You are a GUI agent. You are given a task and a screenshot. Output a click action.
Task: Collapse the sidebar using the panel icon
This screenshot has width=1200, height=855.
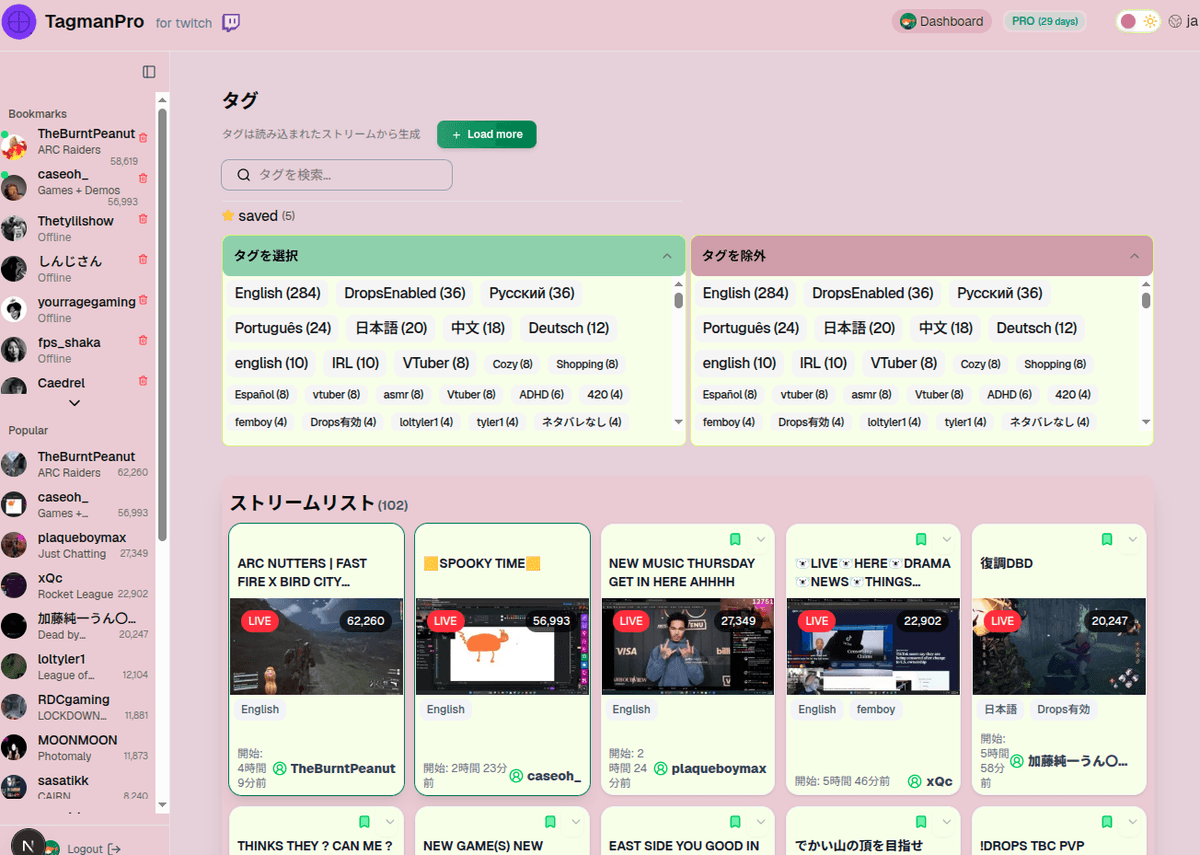[149, 71]
